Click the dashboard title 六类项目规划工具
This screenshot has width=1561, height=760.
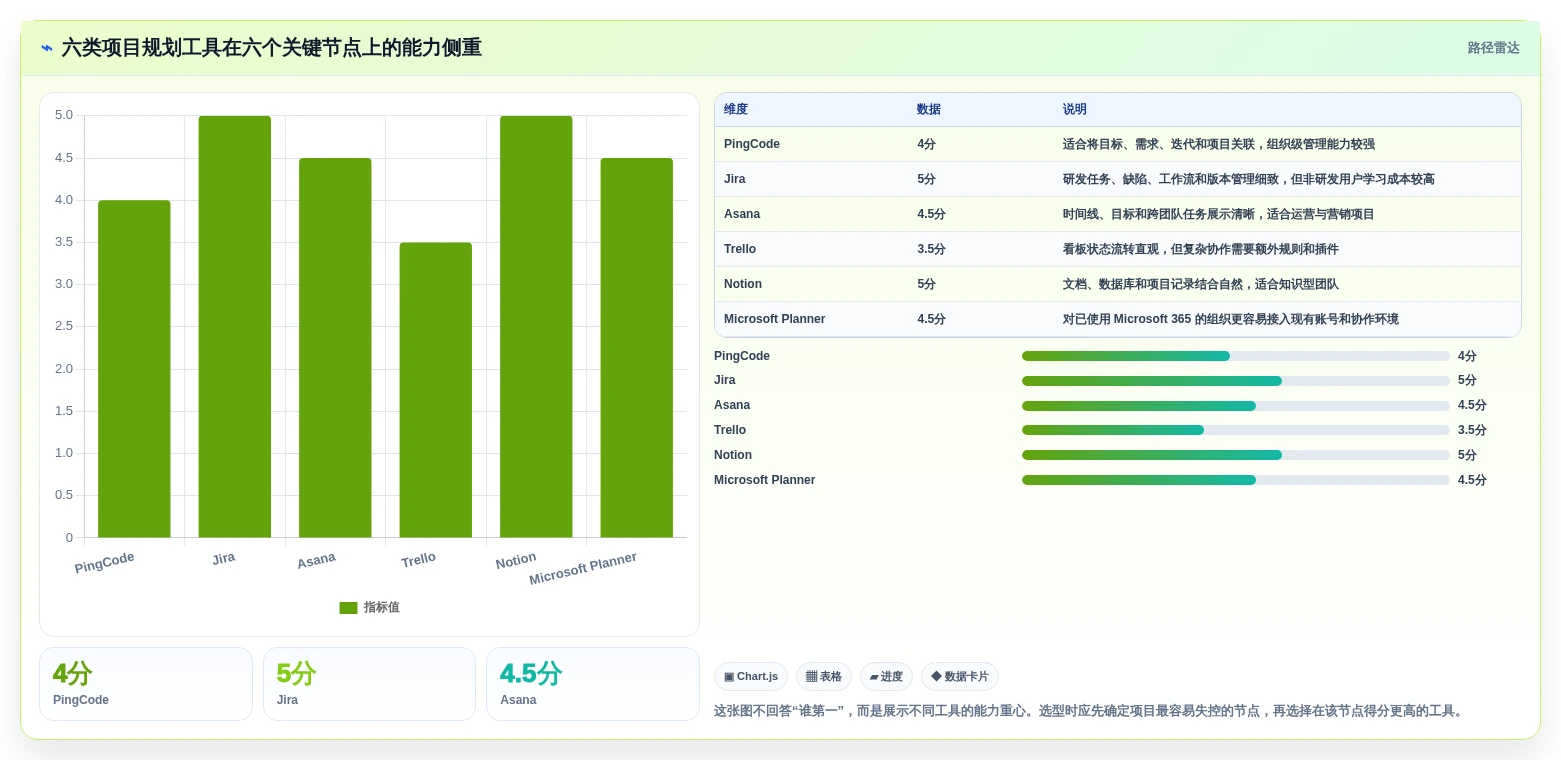pos(271,48)
